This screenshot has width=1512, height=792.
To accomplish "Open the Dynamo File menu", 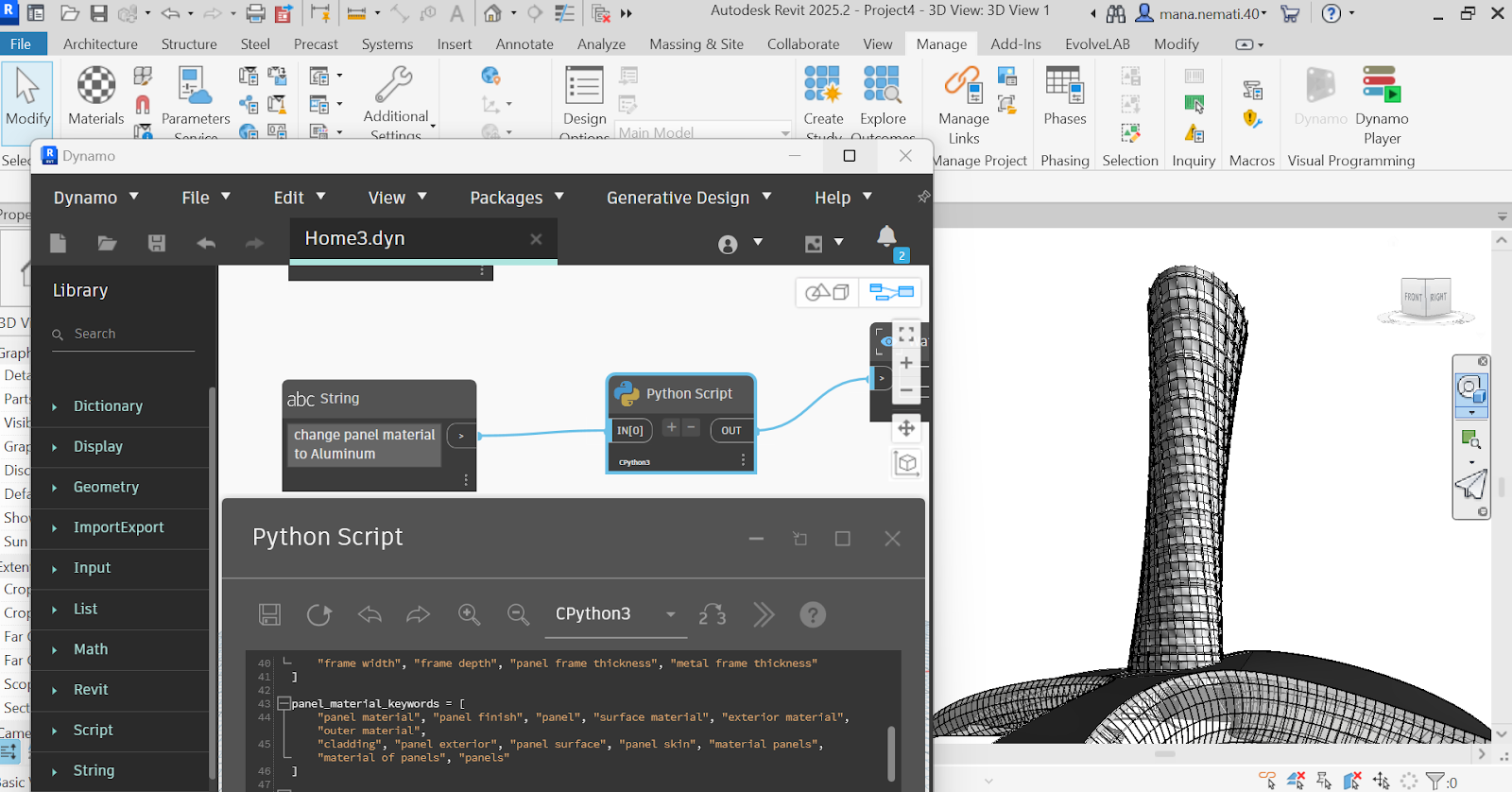I will pyautogui.click(x=206, y=198).
